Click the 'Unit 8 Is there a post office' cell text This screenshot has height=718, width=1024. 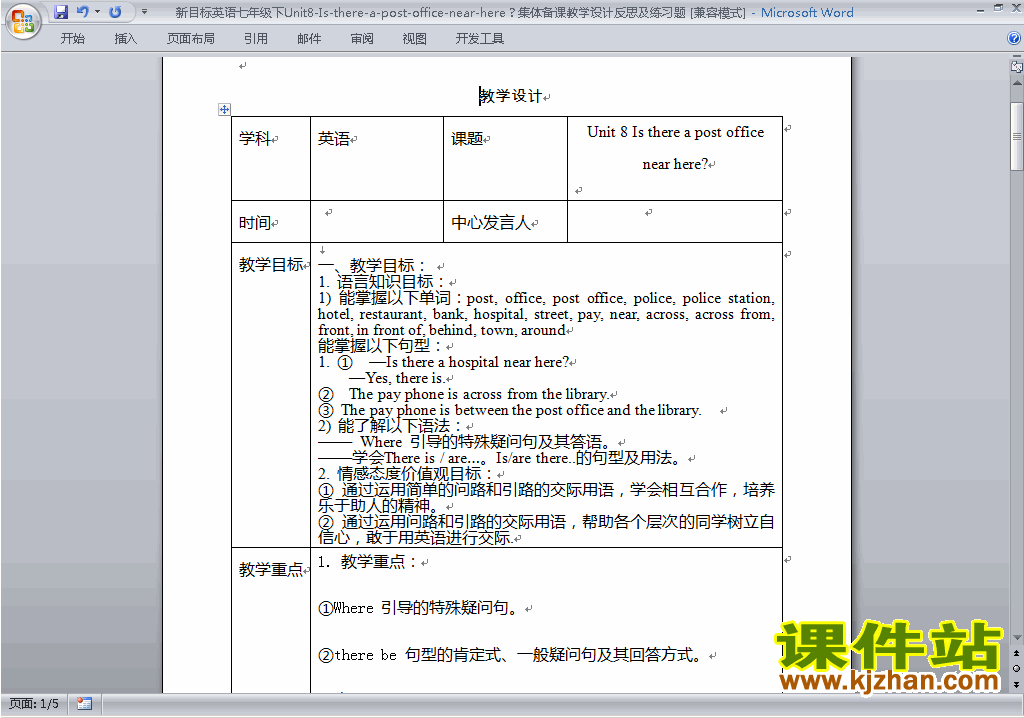pos(675,133)
